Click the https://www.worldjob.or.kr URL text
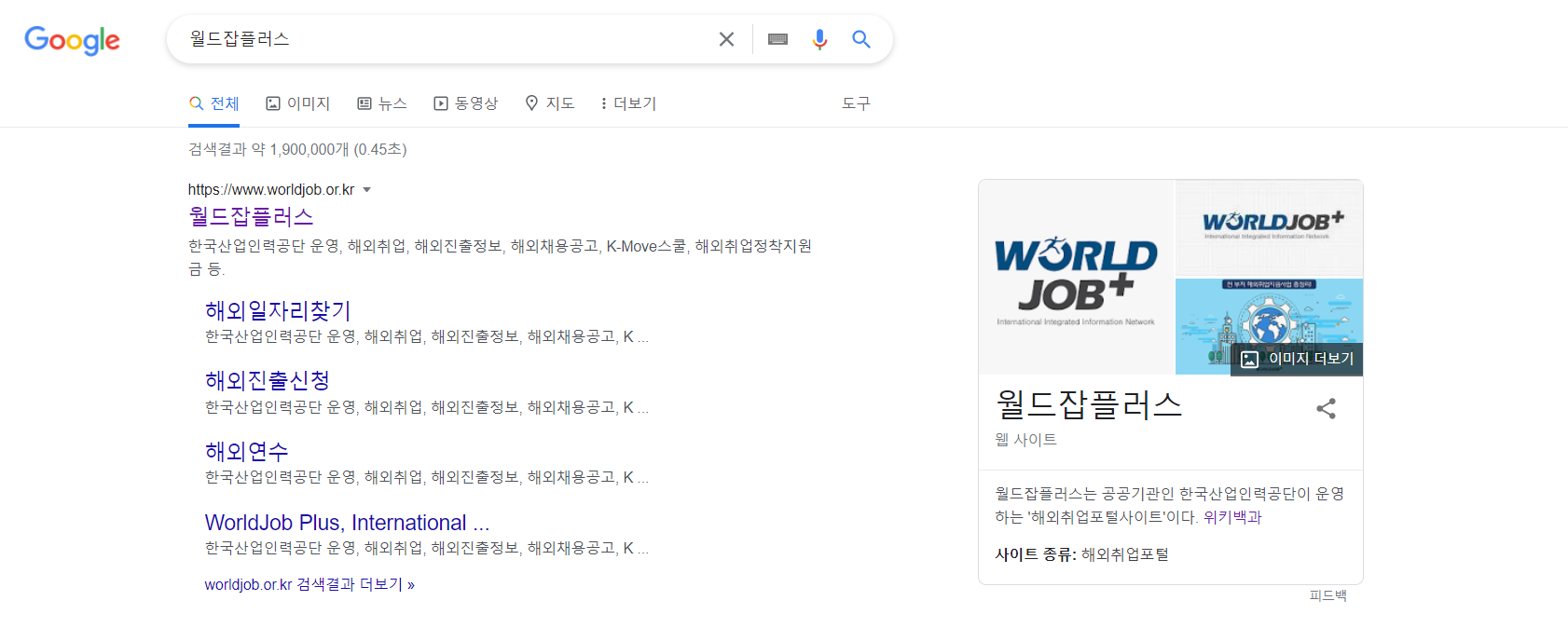This screenshot has width=1568, height=628. 271,190
